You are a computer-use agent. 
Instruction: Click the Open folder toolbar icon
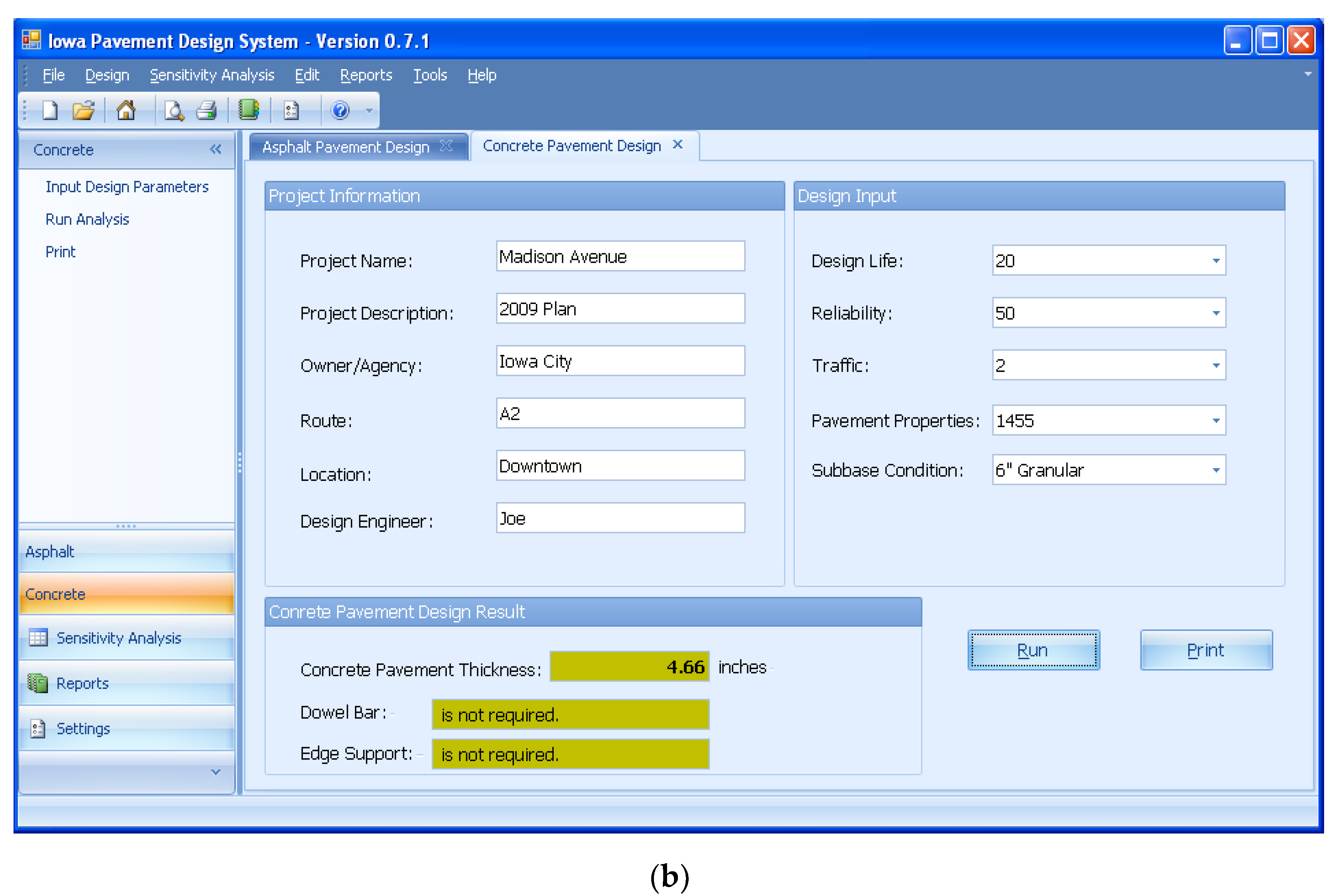coord(83,110)
